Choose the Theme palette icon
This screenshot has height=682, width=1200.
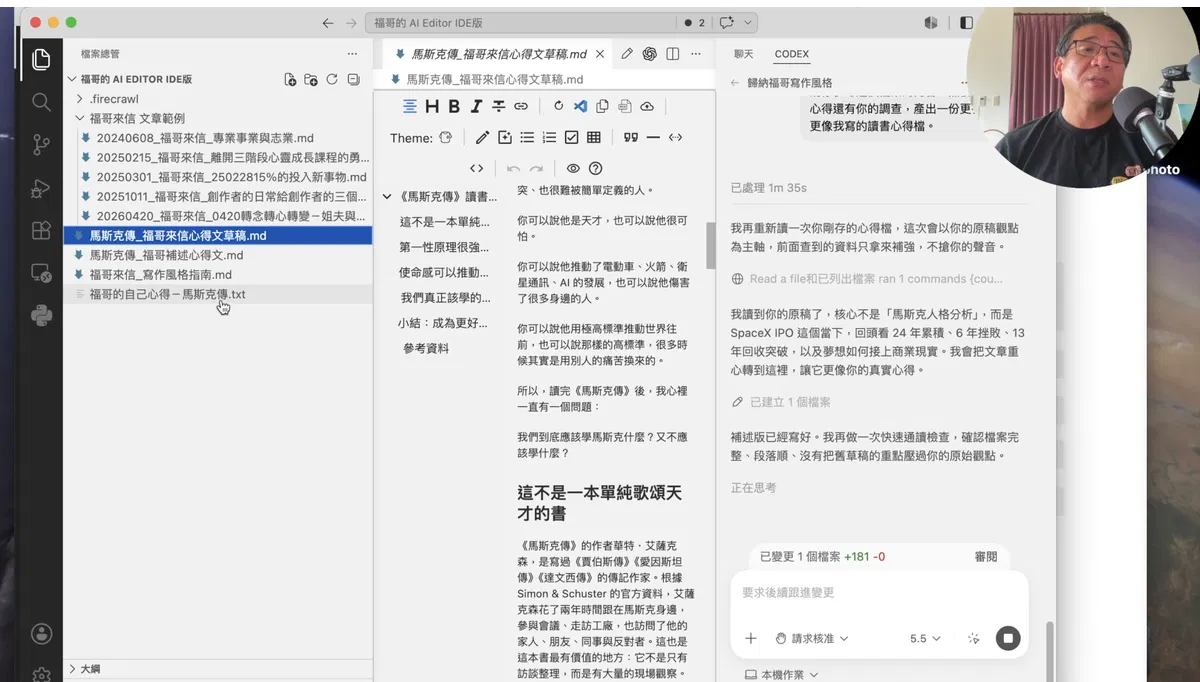(446, 137)
